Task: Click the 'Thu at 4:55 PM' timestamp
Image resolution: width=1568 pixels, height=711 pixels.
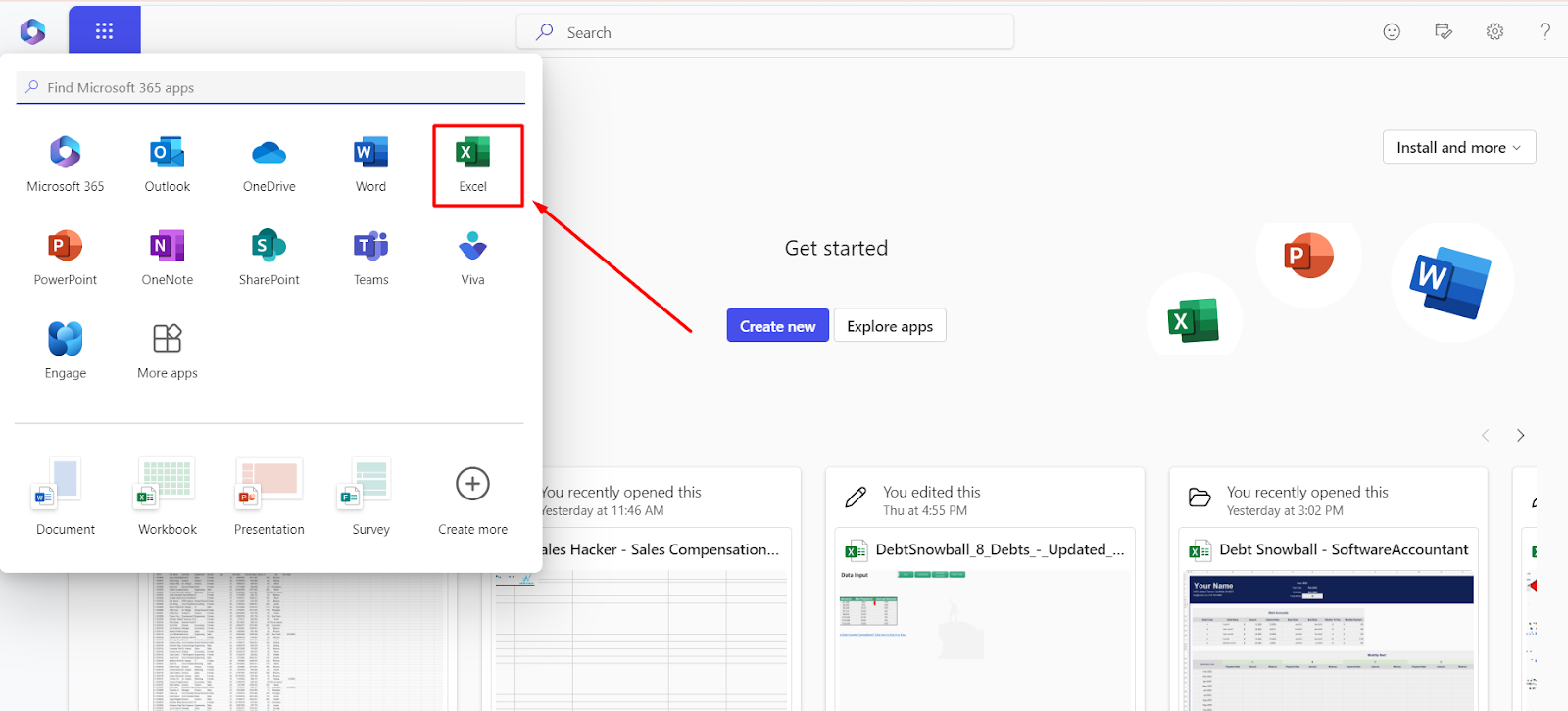Action: point(925,511)
